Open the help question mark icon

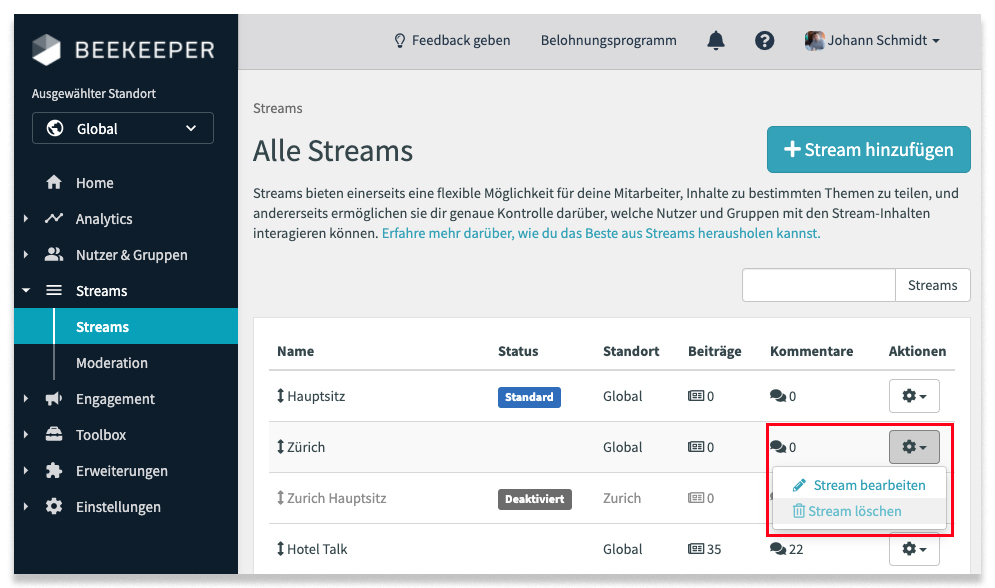765,41
